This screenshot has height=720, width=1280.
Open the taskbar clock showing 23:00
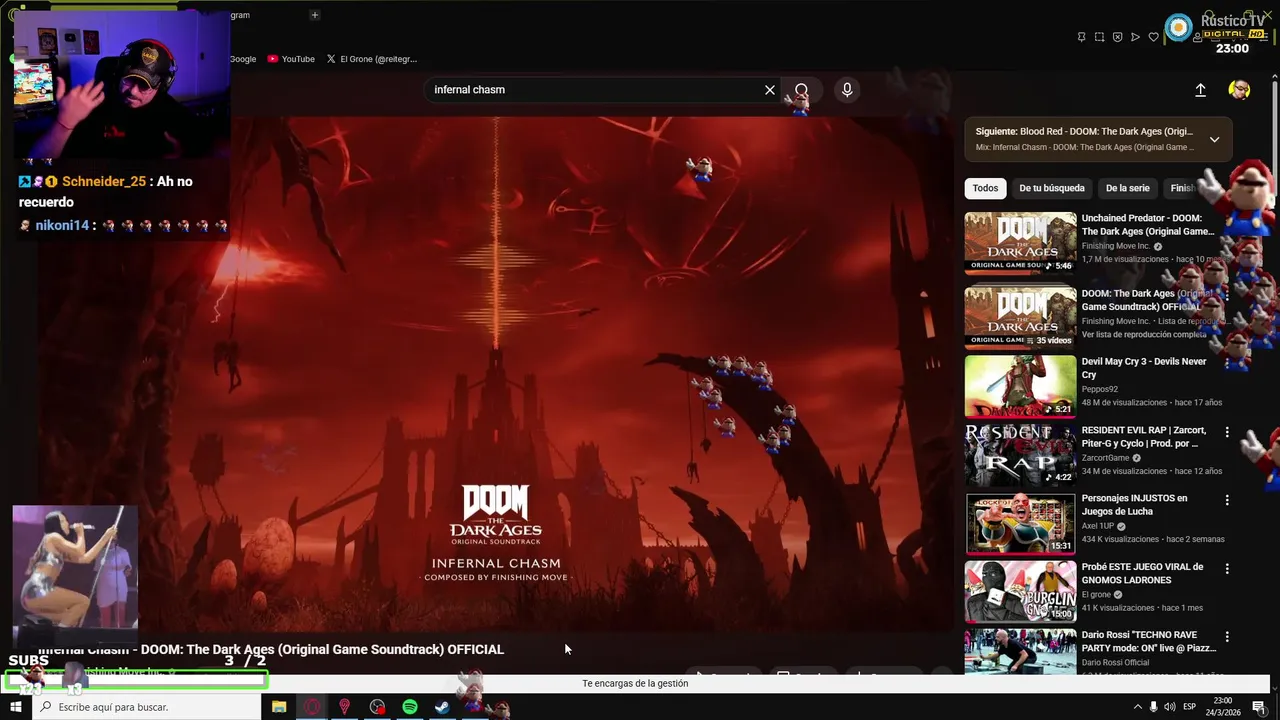click(1223, 707)
